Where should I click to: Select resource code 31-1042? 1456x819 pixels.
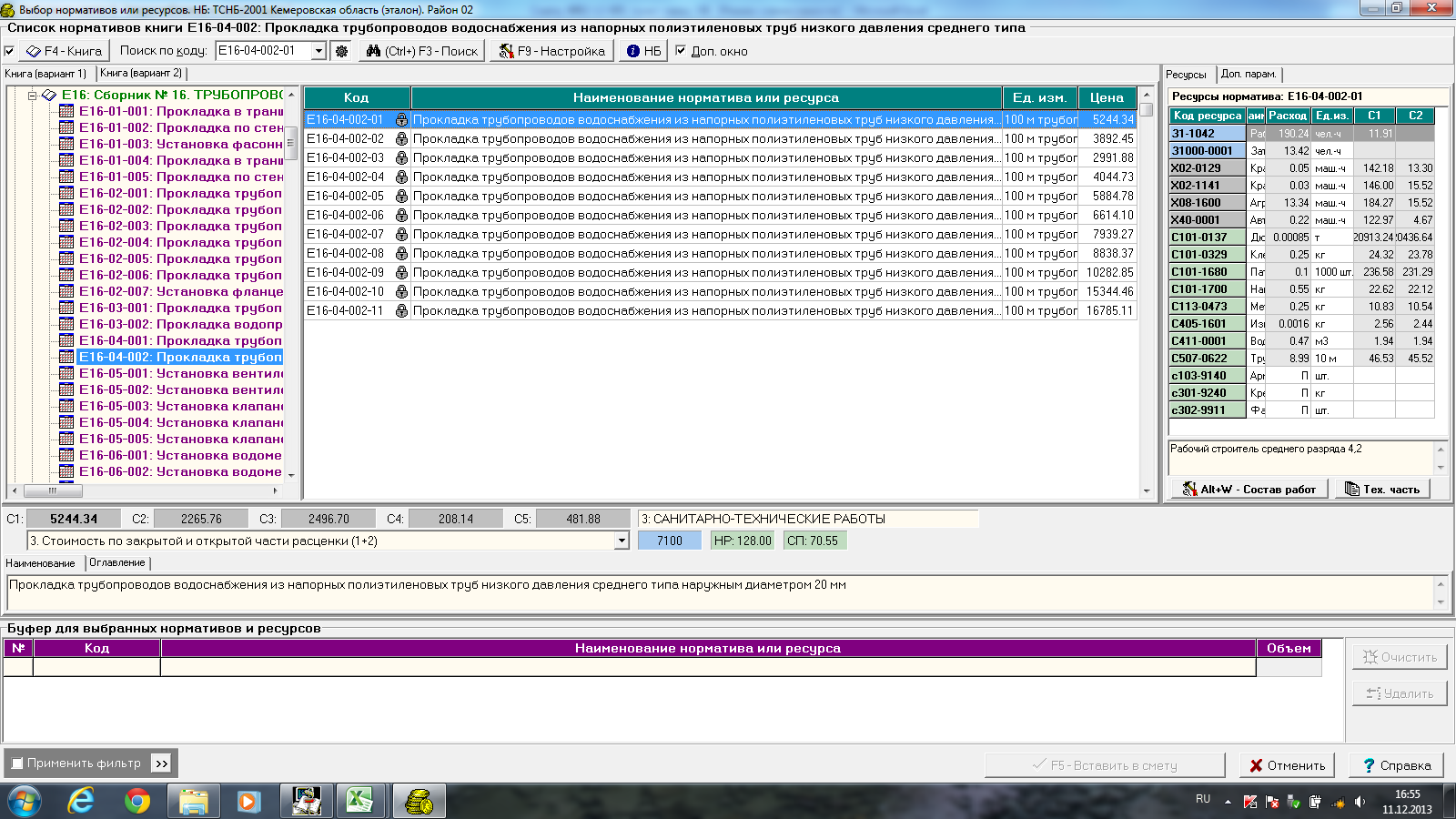[x=1207, y=133]
